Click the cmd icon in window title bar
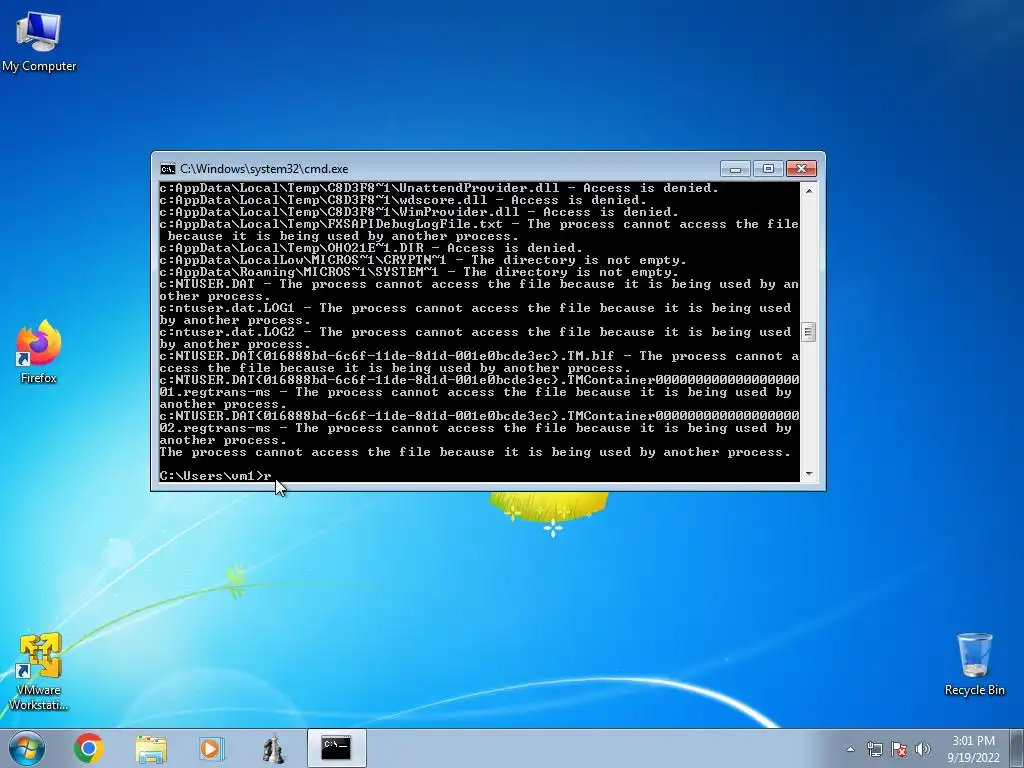 168,169
